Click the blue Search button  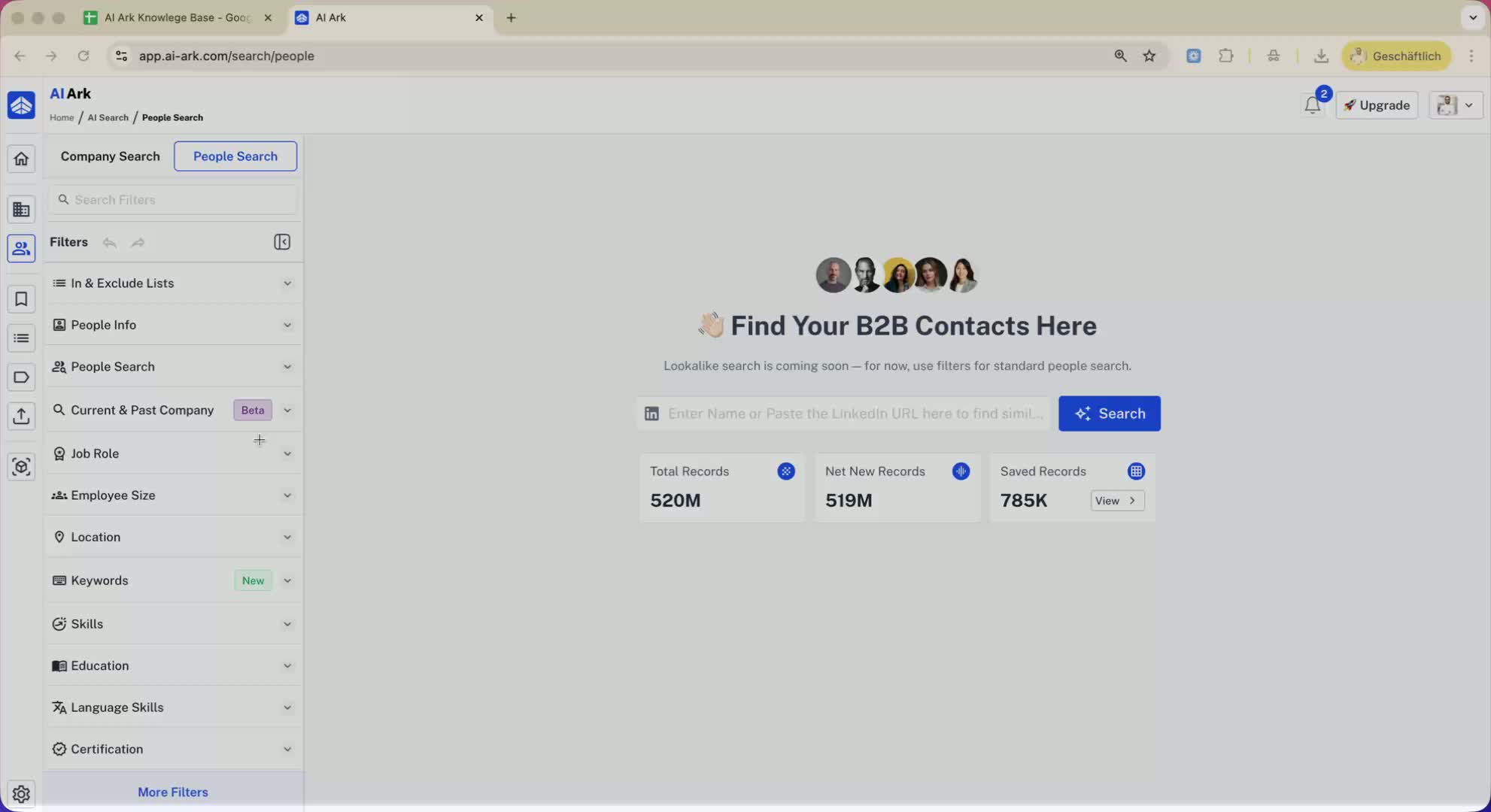point(1109,414)
